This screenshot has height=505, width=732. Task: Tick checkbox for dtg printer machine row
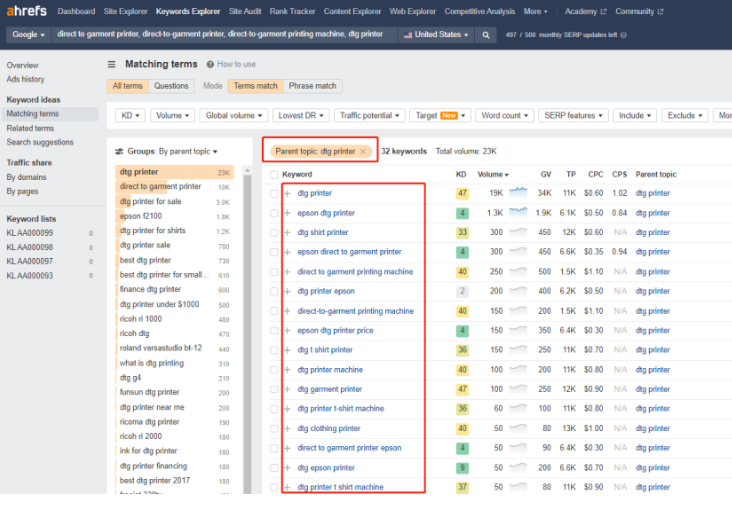(274, 370)
